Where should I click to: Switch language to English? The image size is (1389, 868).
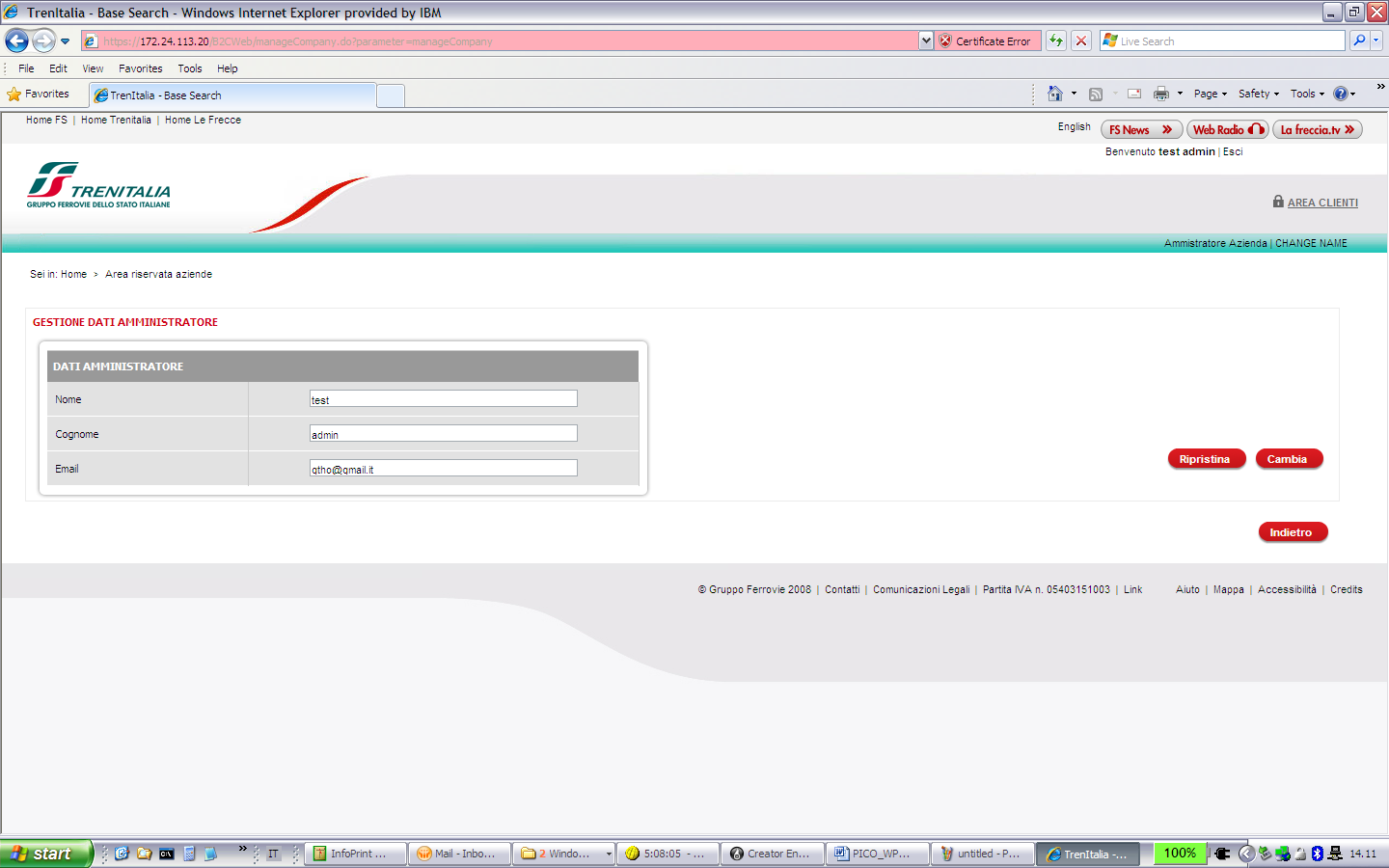(x=1074, y=126)
